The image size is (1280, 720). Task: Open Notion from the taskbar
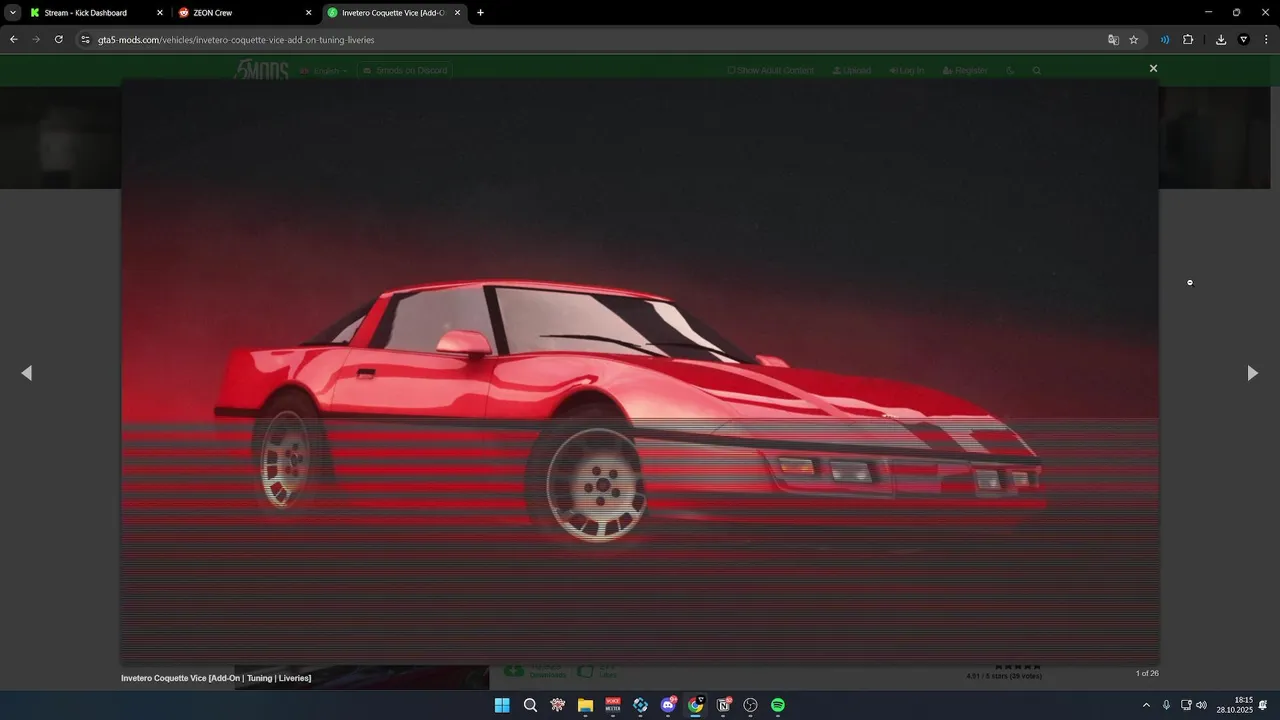click(x=723, y=705)
